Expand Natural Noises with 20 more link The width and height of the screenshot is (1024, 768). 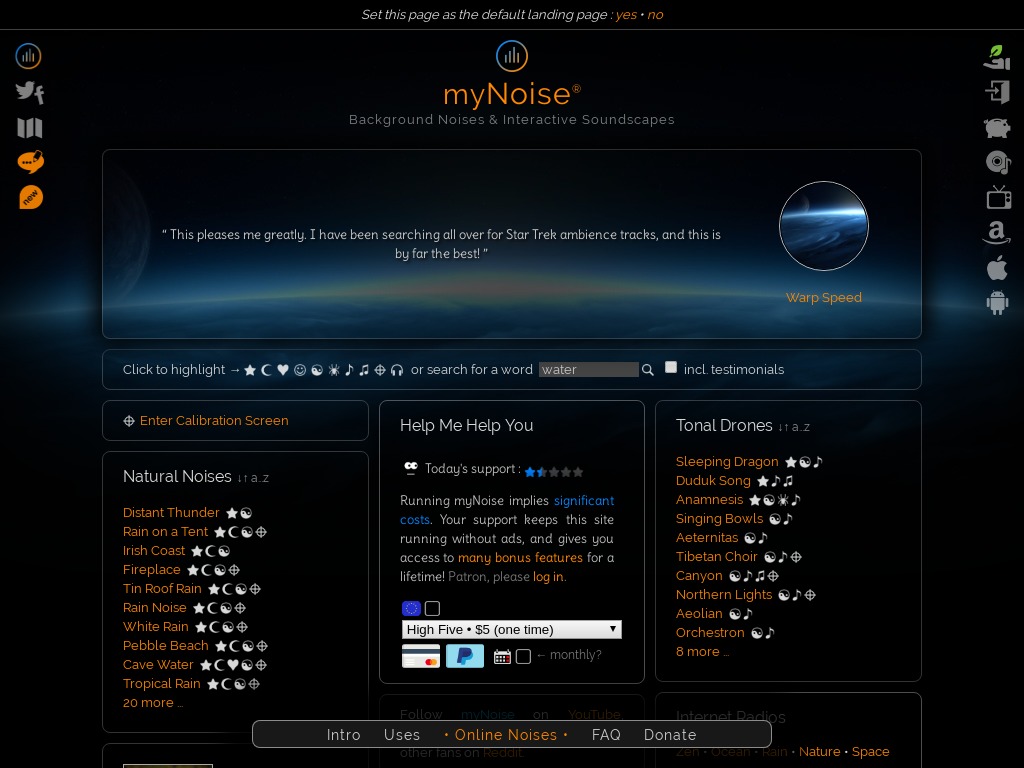click(x=152, y=703)
